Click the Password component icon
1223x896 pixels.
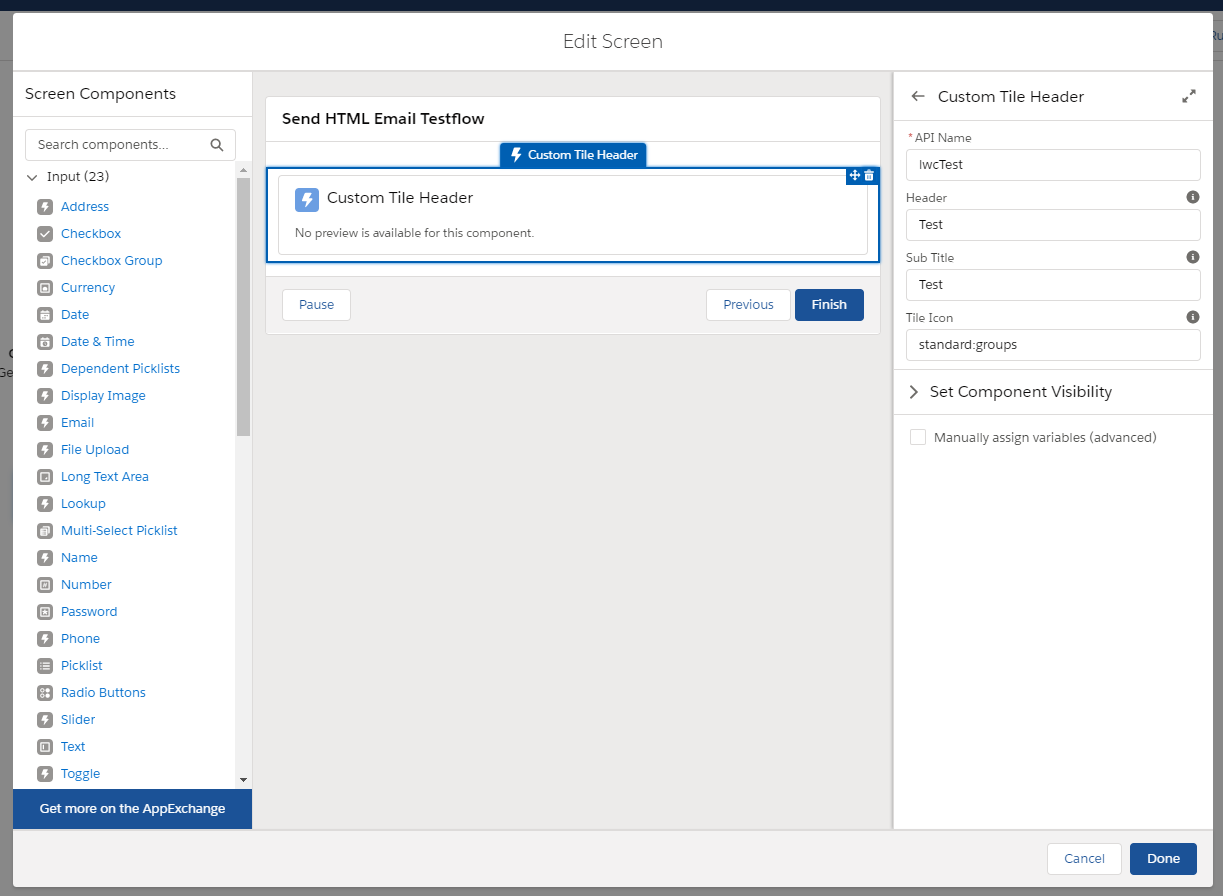[44, 612]
